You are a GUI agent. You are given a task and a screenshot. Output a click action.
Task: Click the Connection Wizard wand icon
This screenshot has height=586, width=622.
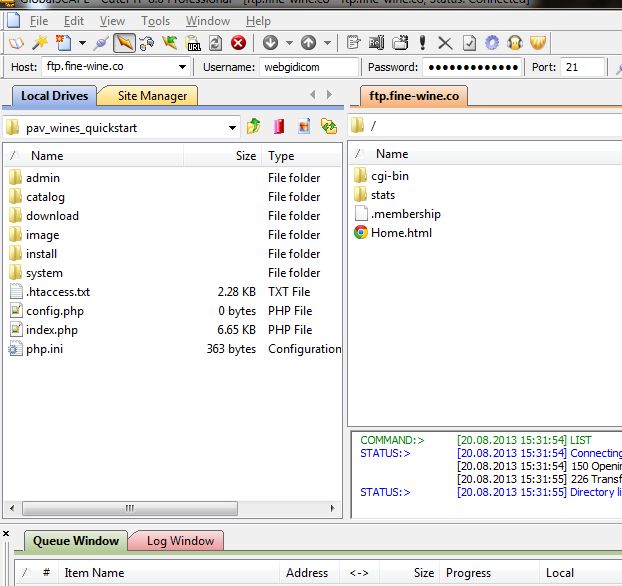pyautogui.click(x=40, y=43)
